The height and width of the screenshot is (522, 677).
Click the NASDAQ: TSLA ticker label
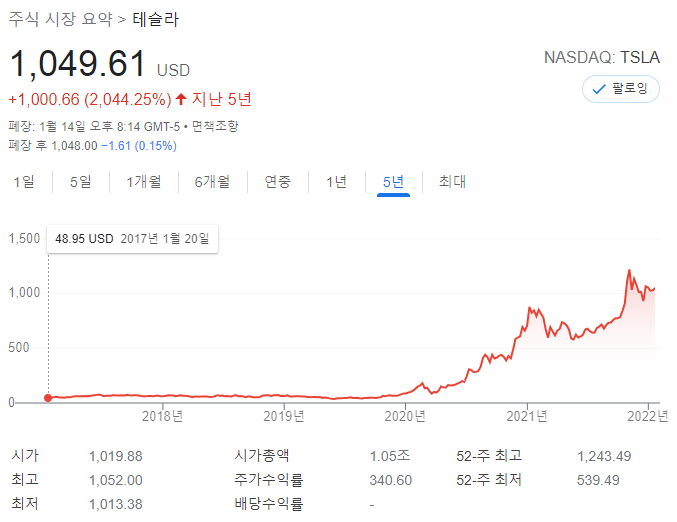(x=602, y=57)
